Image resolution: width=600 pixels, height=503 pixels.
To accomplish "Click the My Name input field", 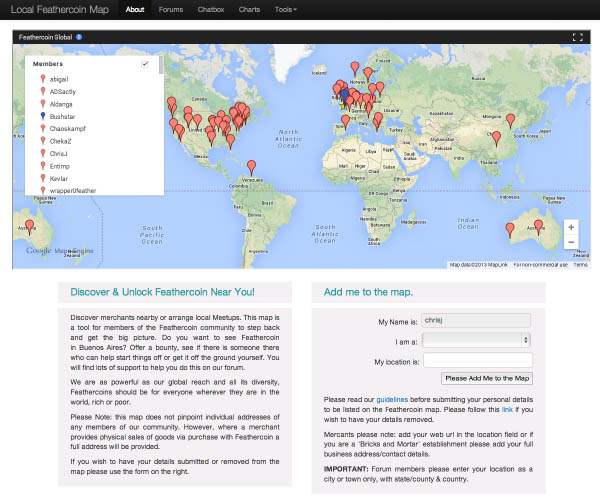I will pos(476,320).
